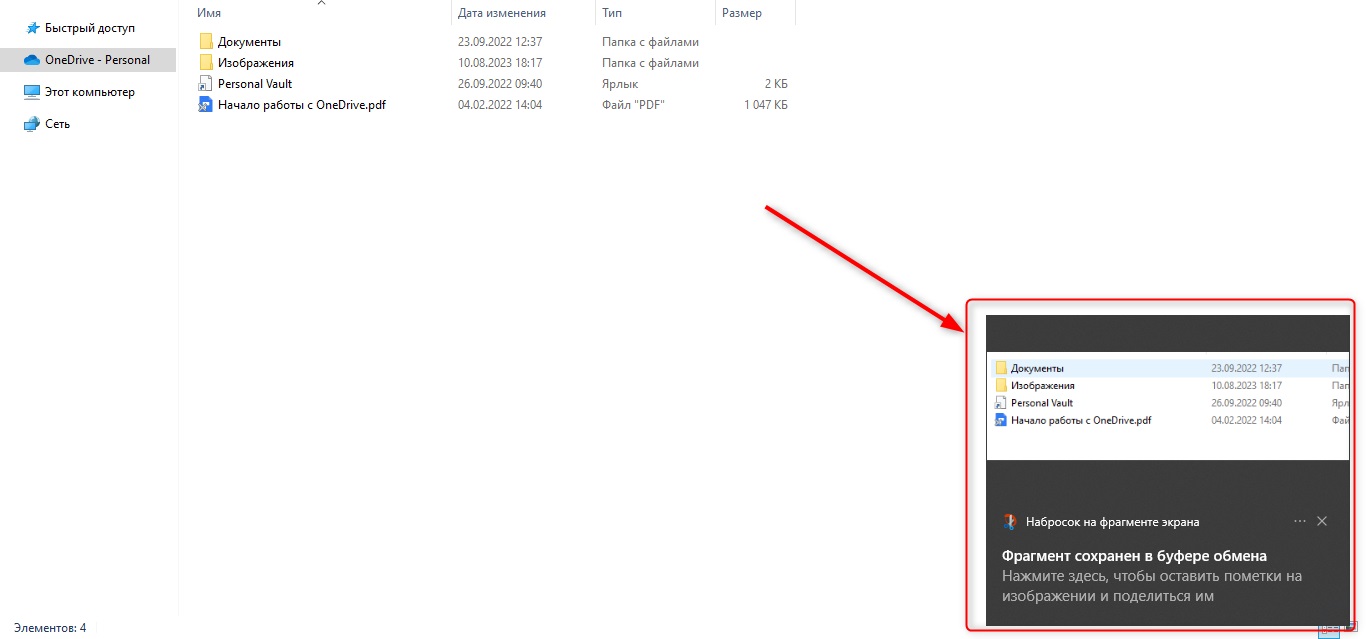Click the 'Нажмите здесь' notification message text
This screenshot has height=639, width=1366.
[1151, 586]
